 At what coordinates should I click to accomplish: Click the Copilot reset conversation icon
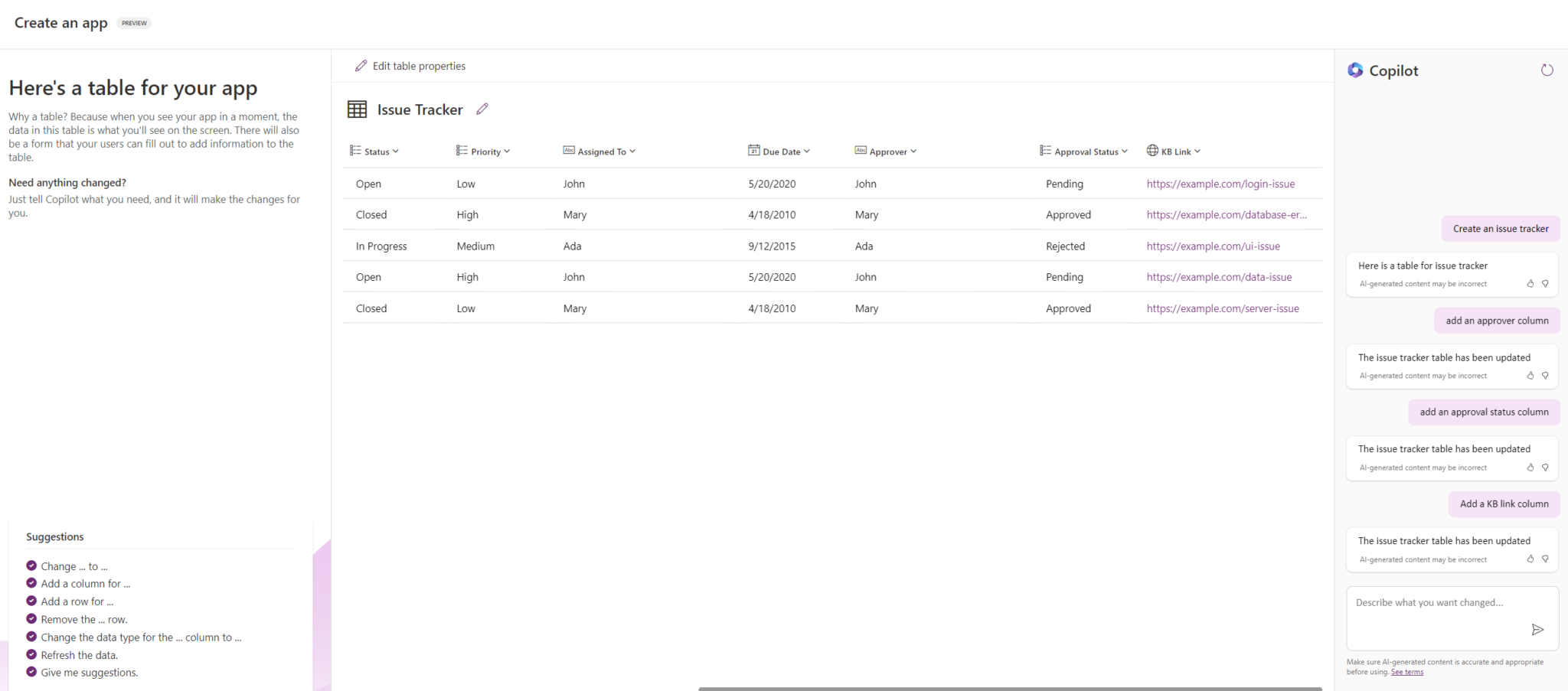(x=1547, y=70)
